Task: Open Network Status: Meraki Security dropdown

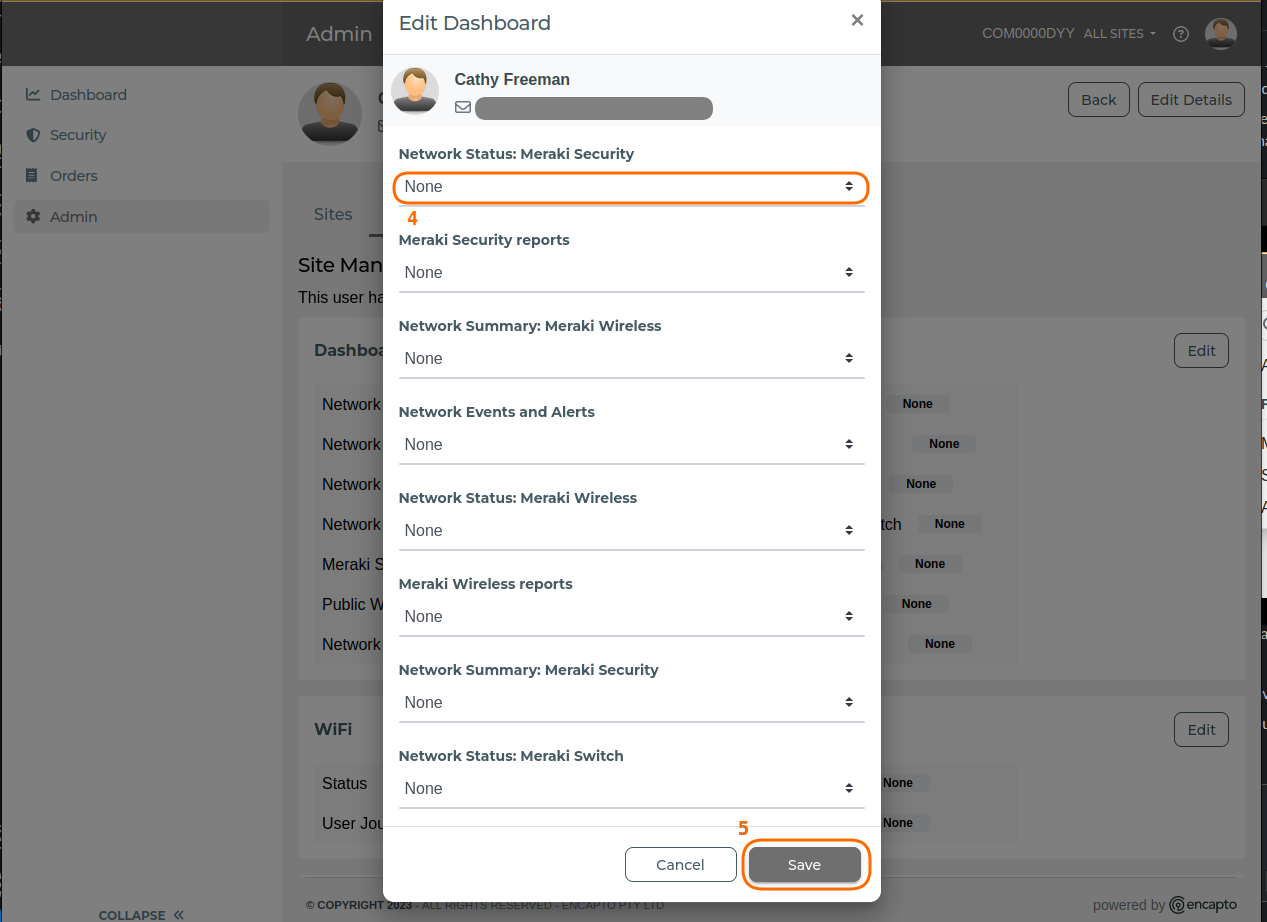Action: [x=631, y=187]
